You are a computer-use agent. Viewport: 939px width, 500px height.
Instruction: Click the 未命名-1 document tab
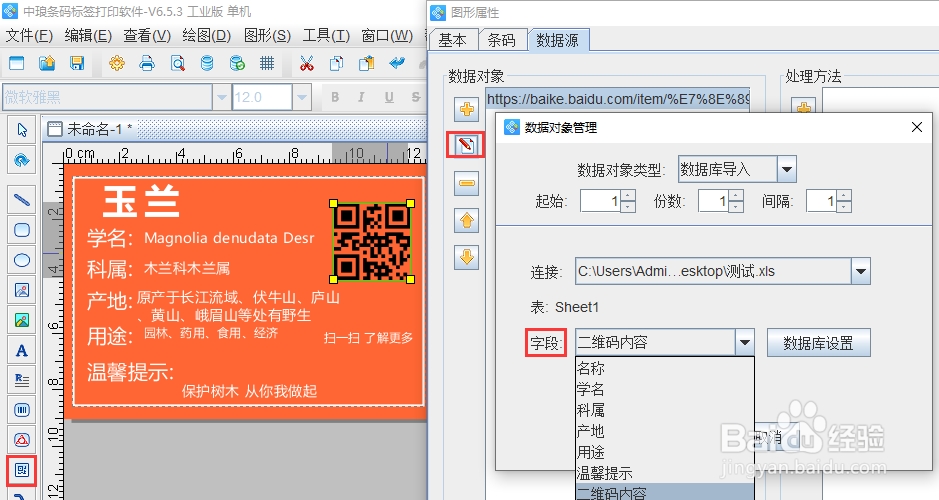click(x=90, y=129)
